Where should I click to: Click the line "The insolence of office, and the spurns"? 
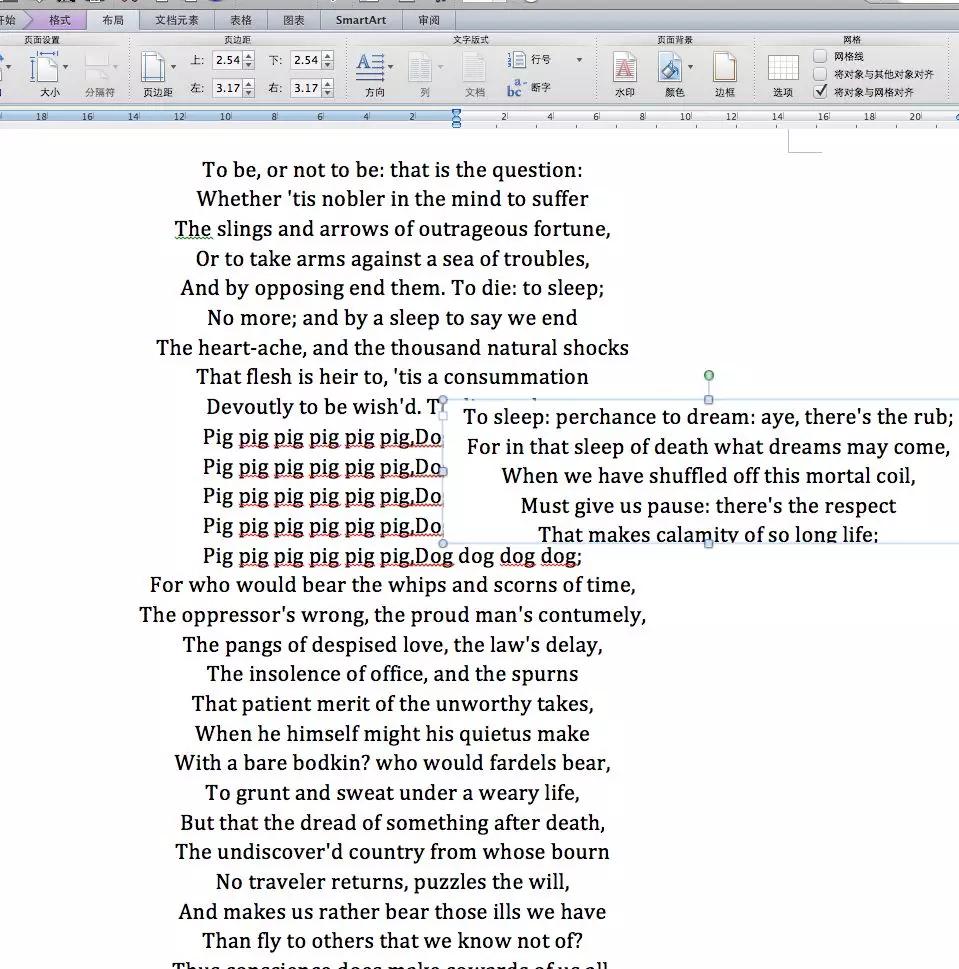(392, 674)
